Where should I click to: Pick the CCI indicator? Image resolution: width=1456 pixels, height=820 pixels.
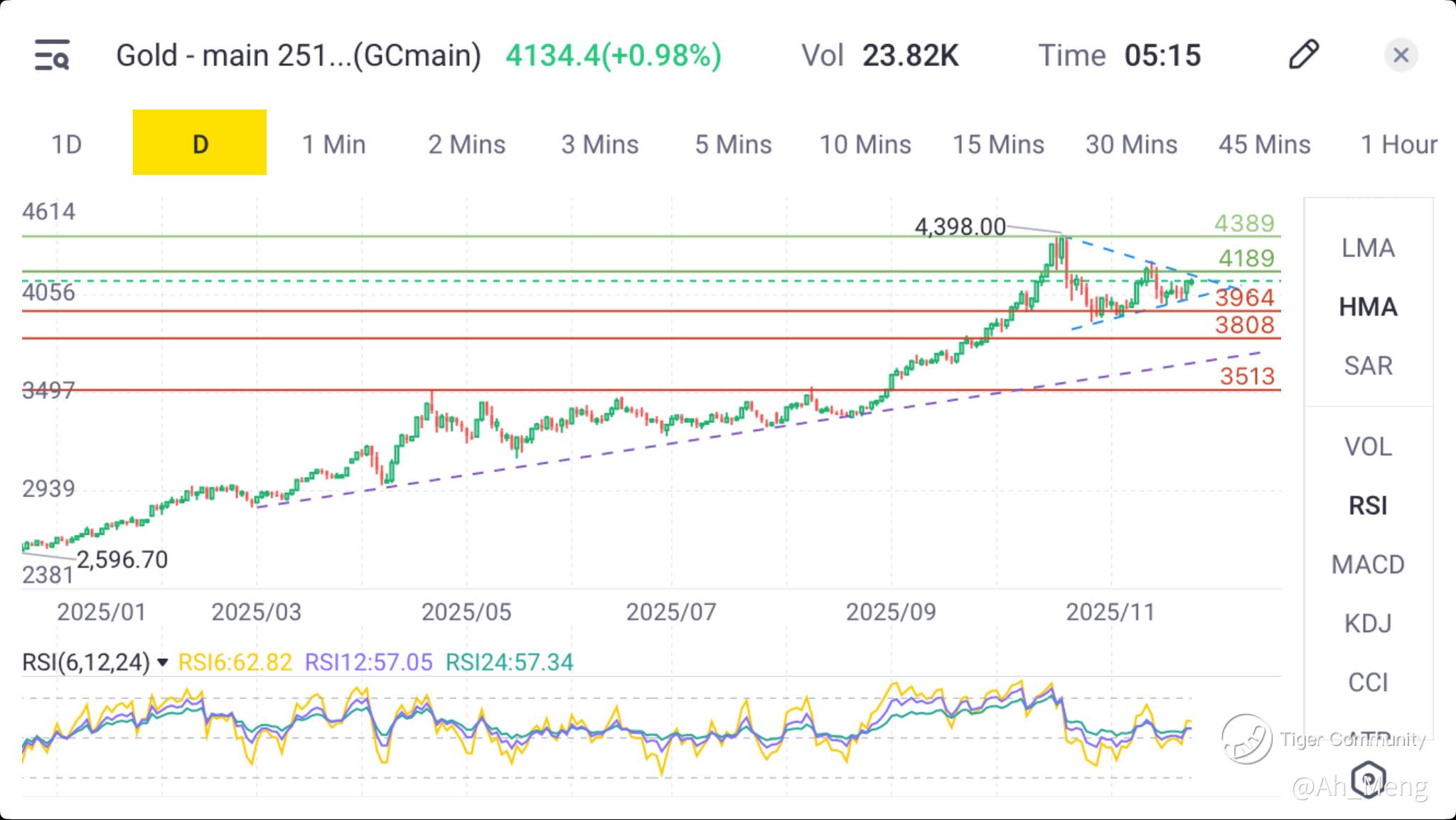click(1368, 683)
